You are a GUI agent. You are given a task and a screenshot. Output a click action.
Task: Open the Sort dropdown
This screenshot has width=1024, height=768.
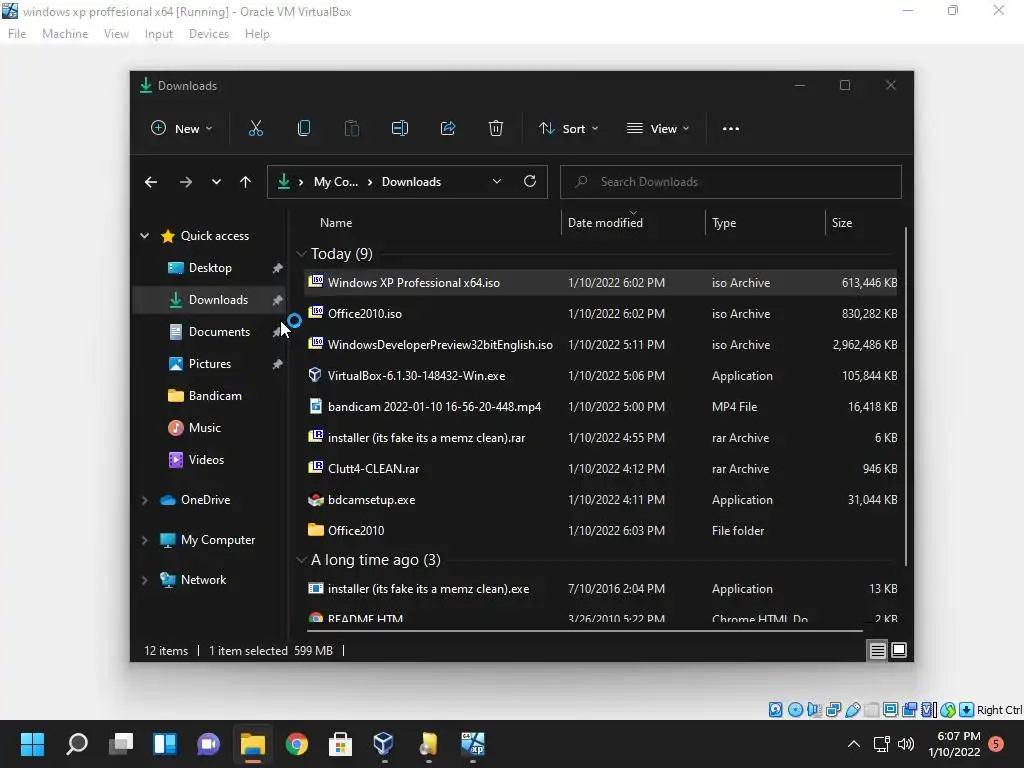point(568,129)
